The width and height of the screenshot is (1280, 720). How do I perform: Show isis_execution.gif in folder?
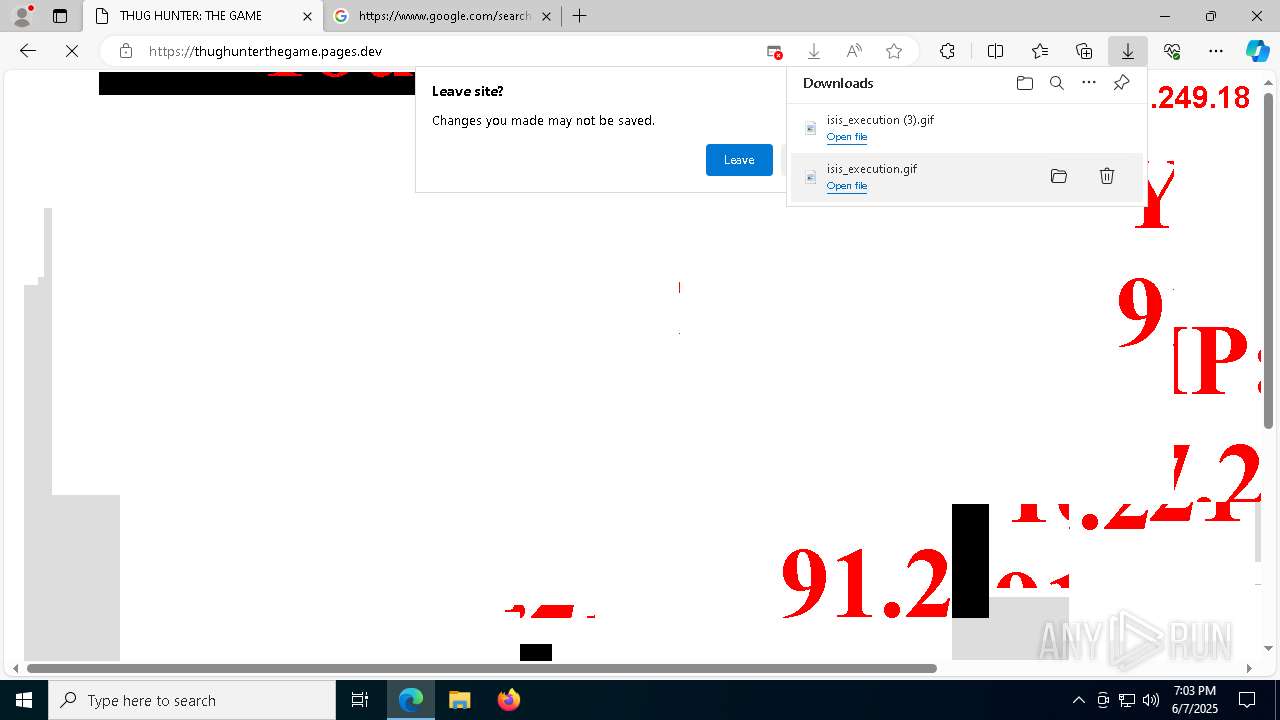1059,176
